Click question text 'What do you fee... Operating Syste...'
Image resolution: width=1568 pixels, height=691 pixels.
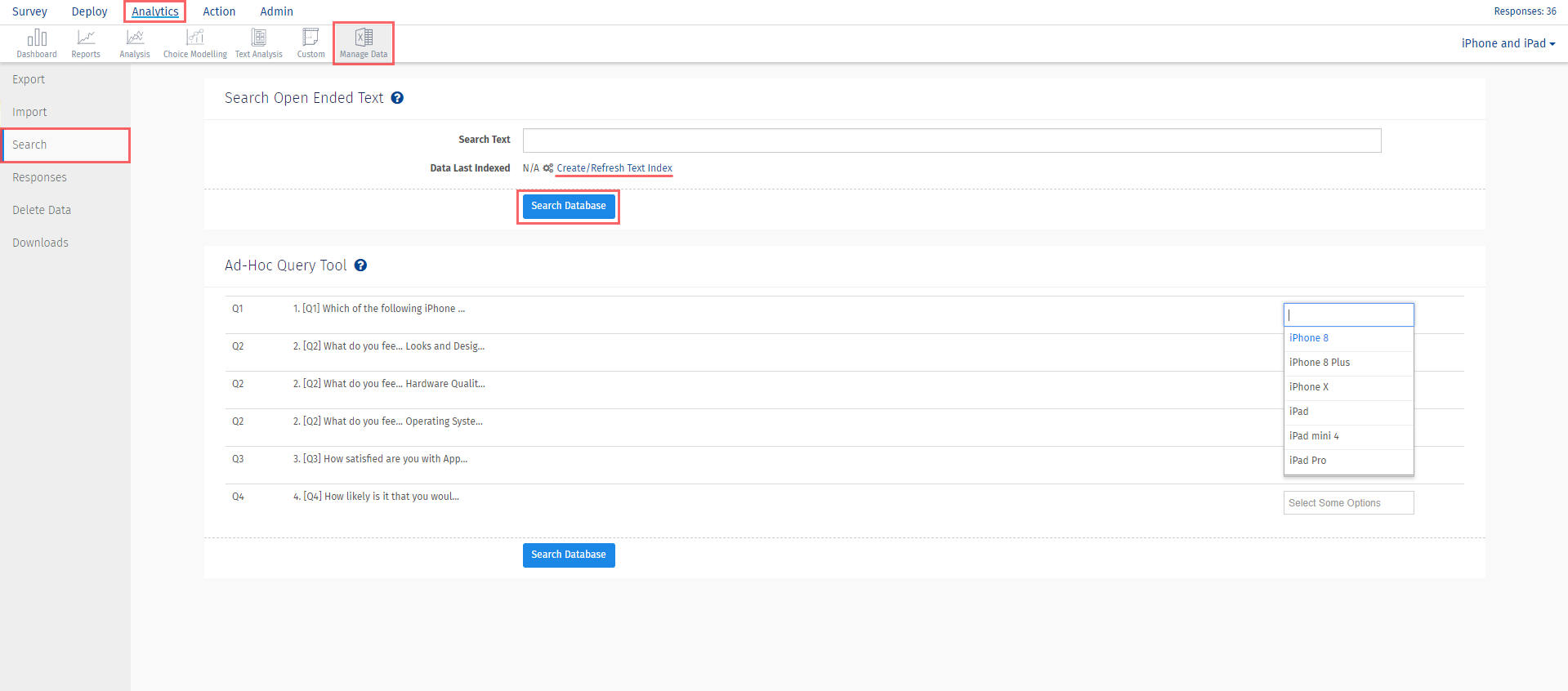click(x=403, y=421)
